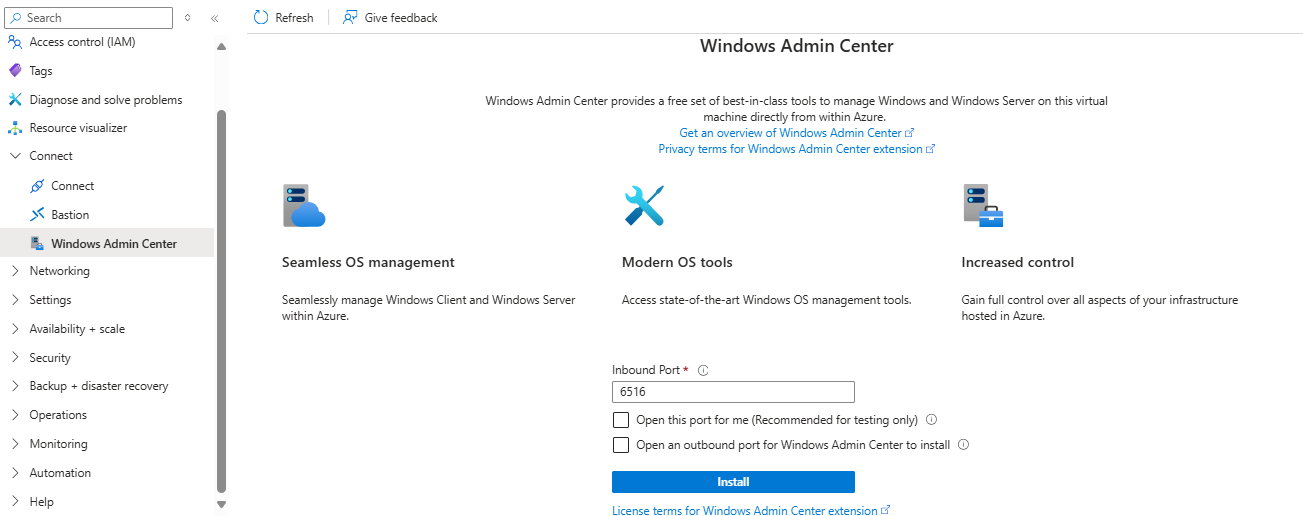Open the Resource visualizer icon
The image size is (1303, 516).
point(15,128)
